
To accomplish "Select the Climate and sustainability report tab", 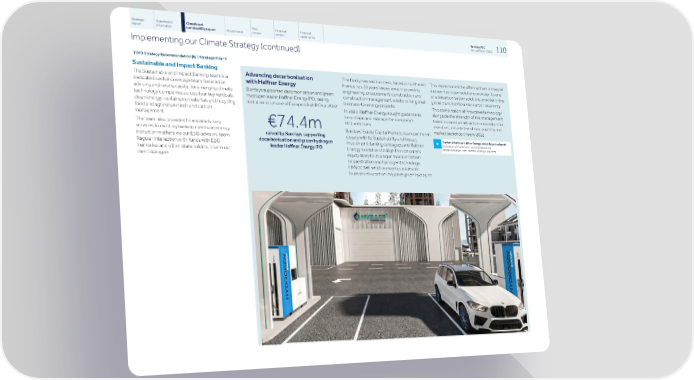I will pos(203,26).
